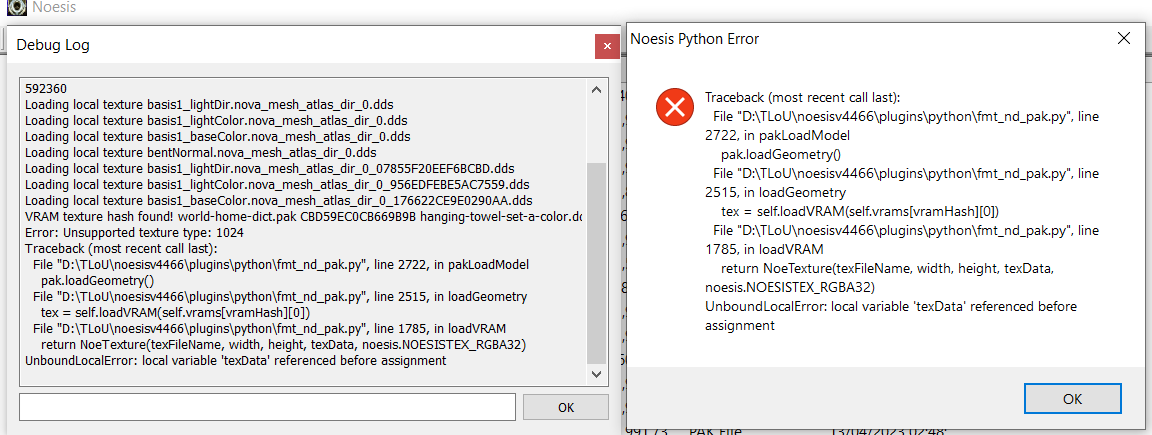Click the Debug Log text input field

[267, 407]
